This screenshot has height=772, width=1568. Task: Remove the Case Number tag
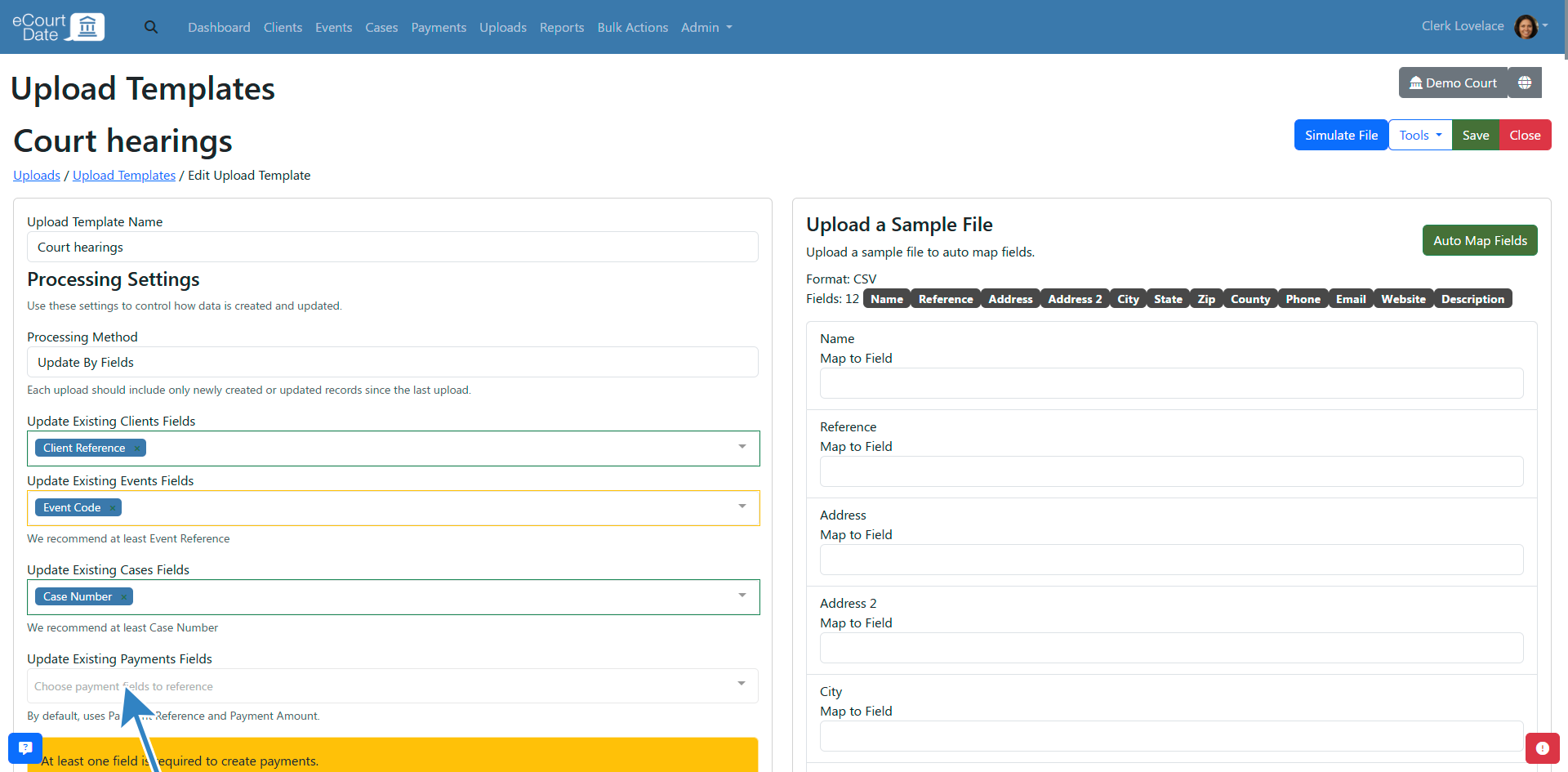point(124,596)
